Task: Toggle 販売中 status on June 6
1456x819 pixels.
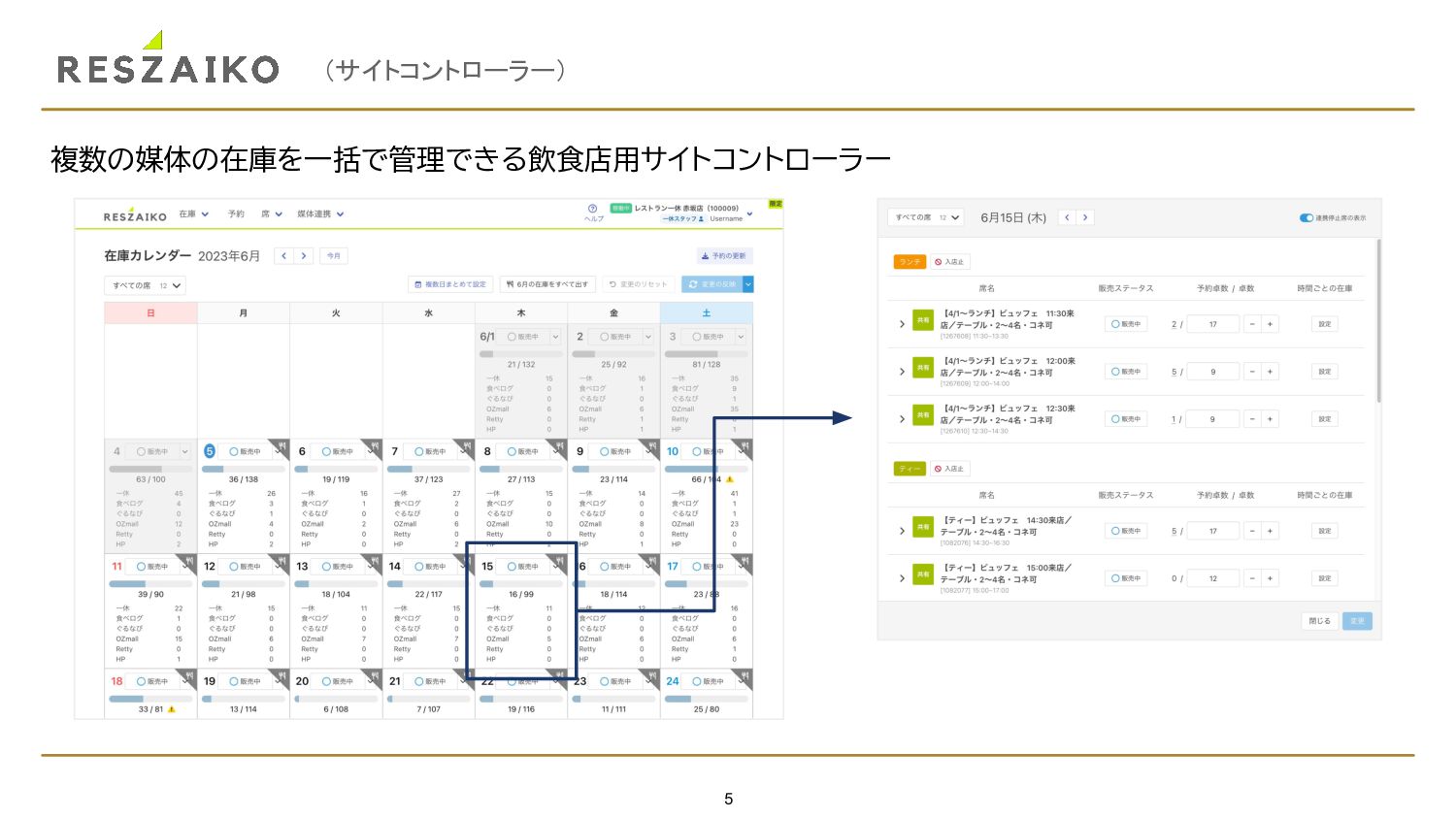Action: coord(338,451)
